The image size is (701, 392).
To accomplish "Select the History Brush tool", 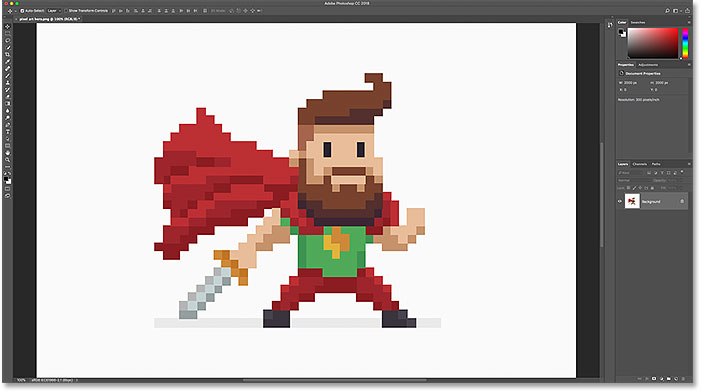I will (x=8, y=89).
